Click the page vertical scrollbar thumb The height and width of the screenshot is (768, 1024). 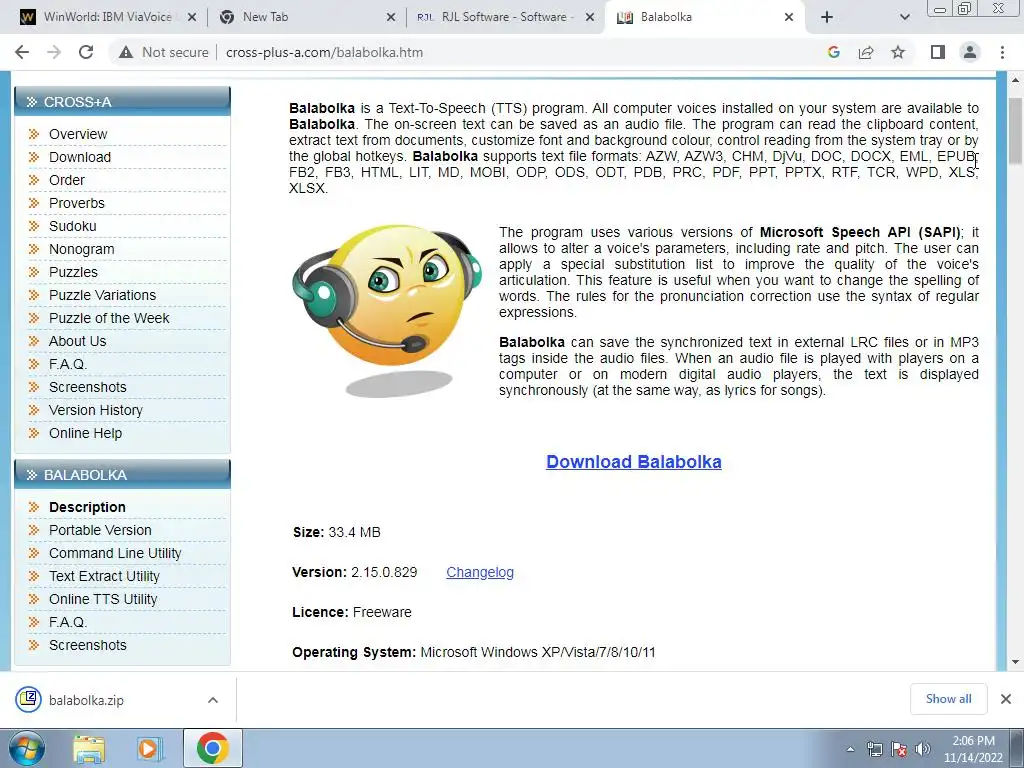(x=1016, y=131)
